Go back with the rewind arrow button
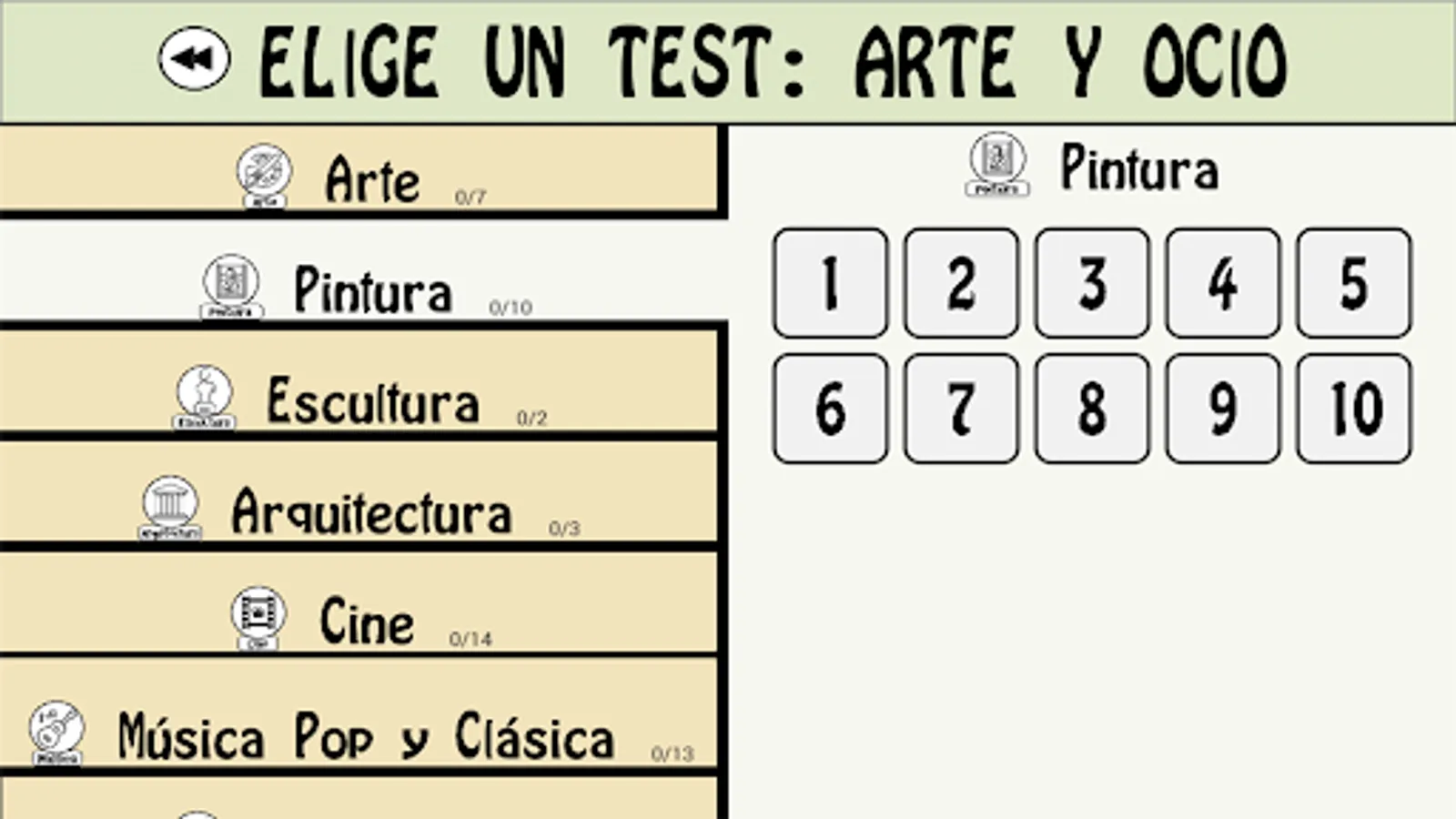Viewport: 1456px width, 819px height. pos(194,58)
